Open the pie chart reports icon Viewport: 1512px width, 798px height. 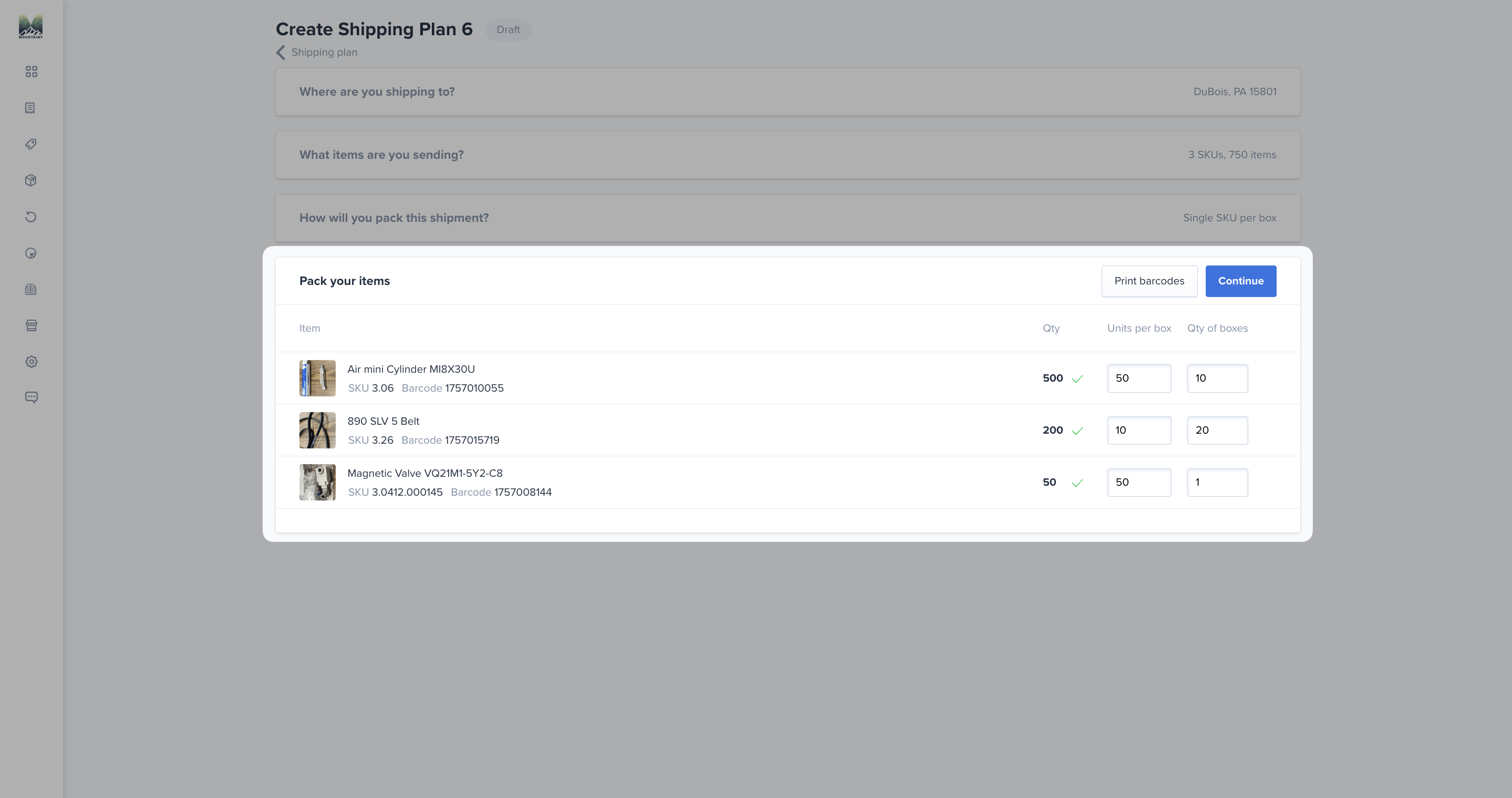31,253
